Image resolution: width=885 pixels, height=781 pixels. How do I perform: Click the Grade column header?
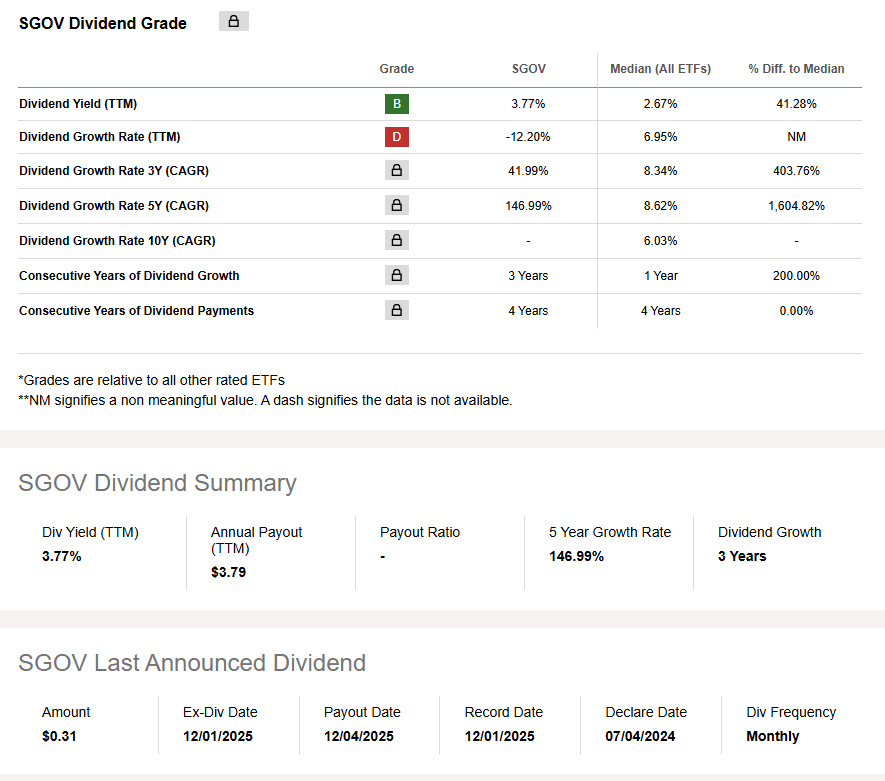[x=397, y=69]
